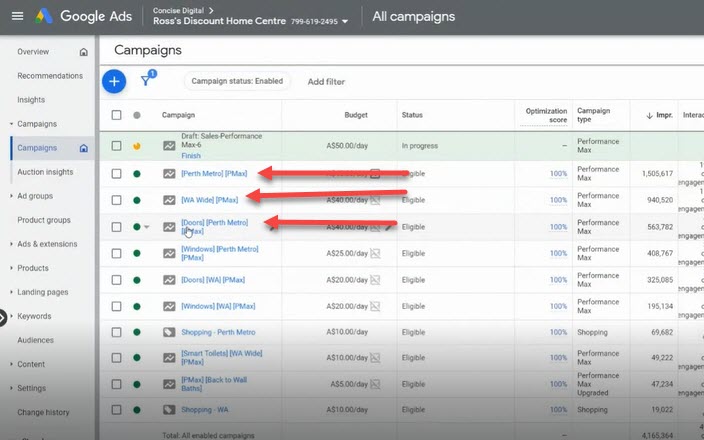Click budget chart icon for [PMax] [Back to Wall Baths]
Screen dimensions: 704x440
tap(375, 384)
